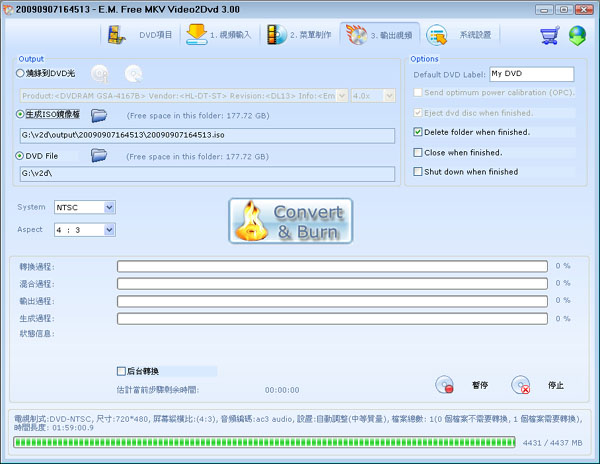Screen dimensions: 600x464
Task: Select the generate ISO image radio option
Action: (x=20, y=114)
